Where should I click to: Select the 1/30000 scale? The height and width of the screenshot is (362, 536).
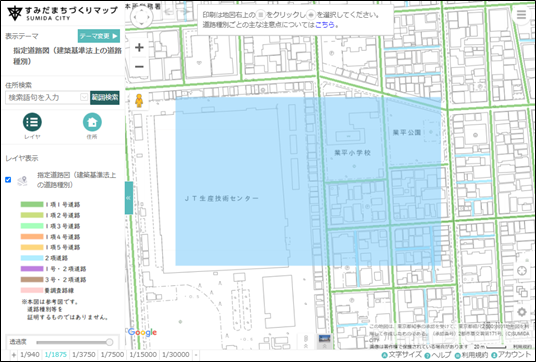(x=176, y=355)
